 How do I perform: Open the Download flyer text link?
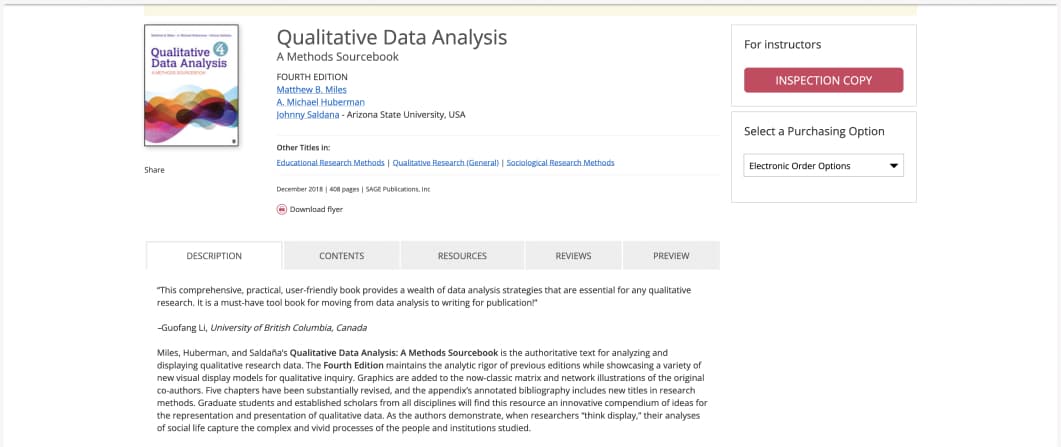click(316, 209)
